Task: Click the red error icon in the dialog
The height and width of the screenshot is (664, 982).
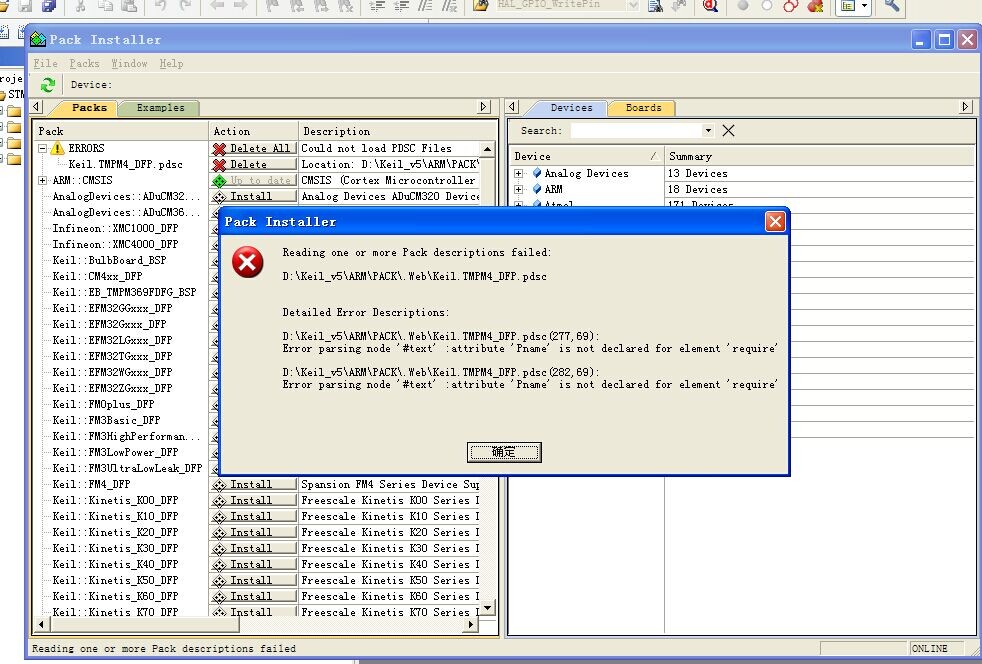Action: click(x=247, y=261)
